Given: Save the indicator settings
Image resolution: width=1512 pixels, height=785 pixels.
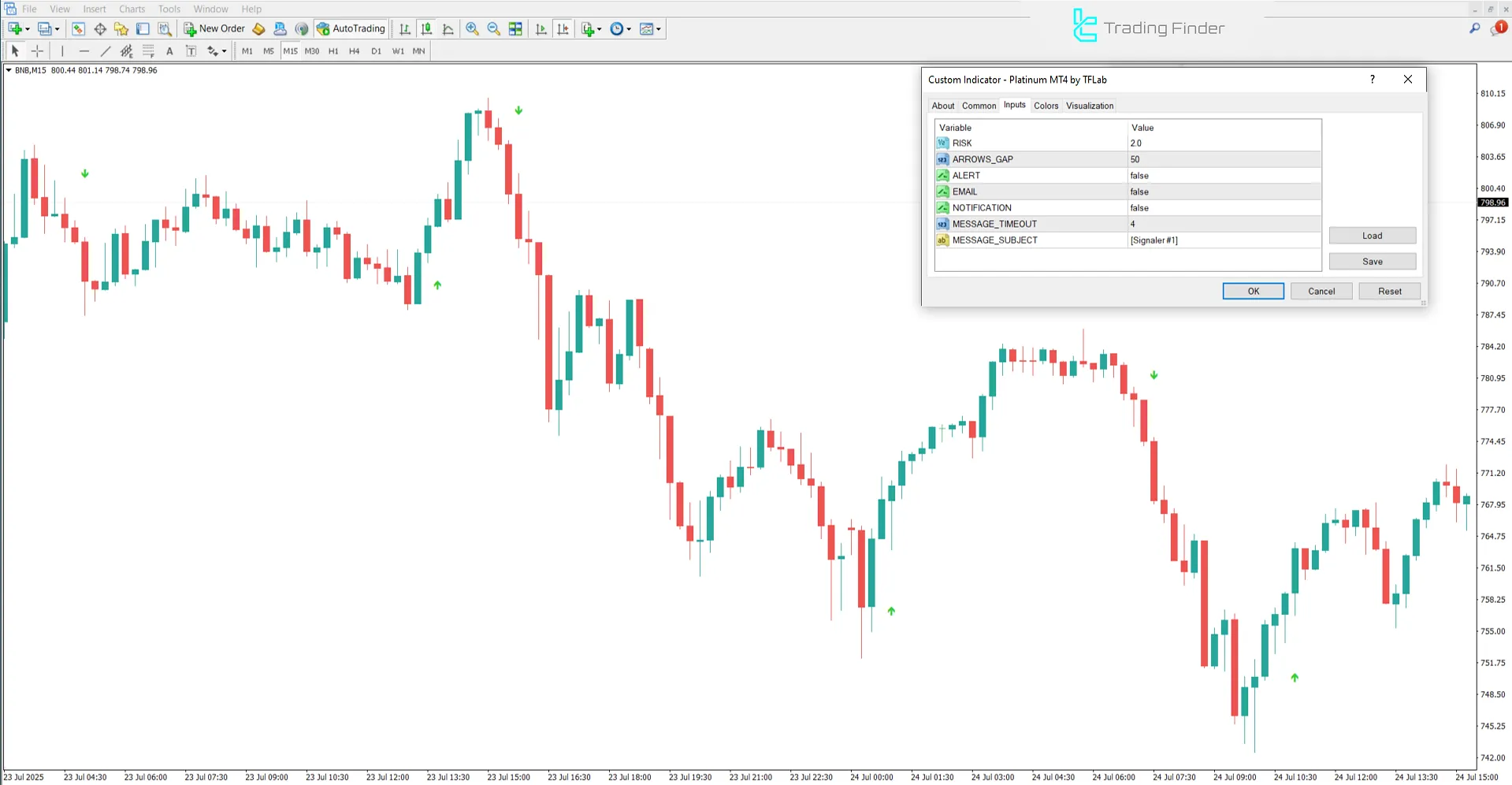Looking at the screenshot, I should (1372, 261).
